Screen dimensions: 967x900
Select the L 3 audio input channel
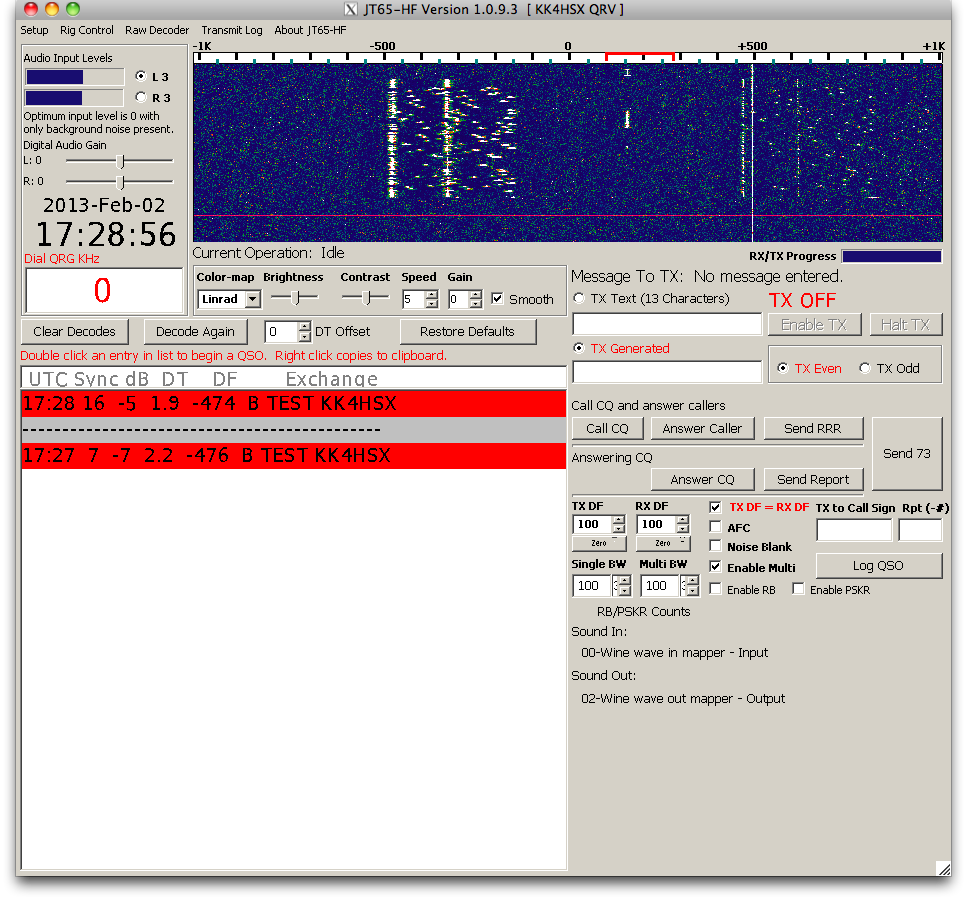141,76
